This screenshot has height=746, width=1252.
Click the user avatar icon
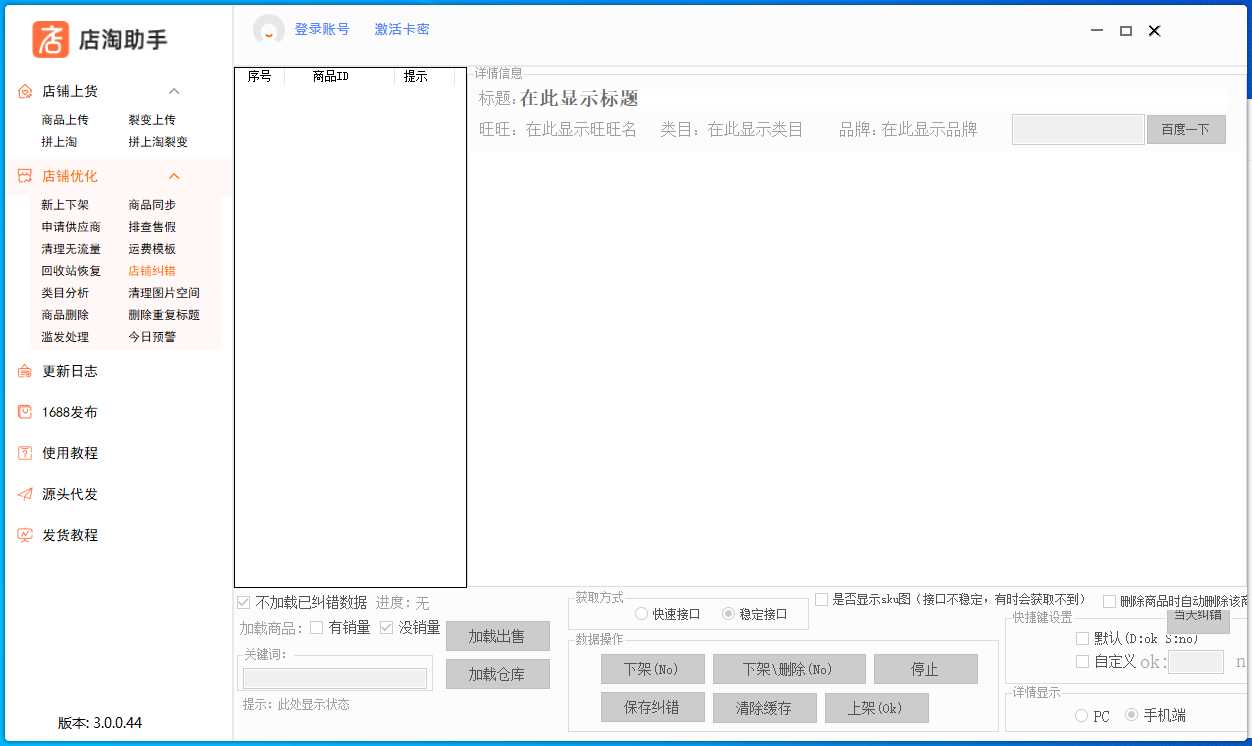coord(268,30)
